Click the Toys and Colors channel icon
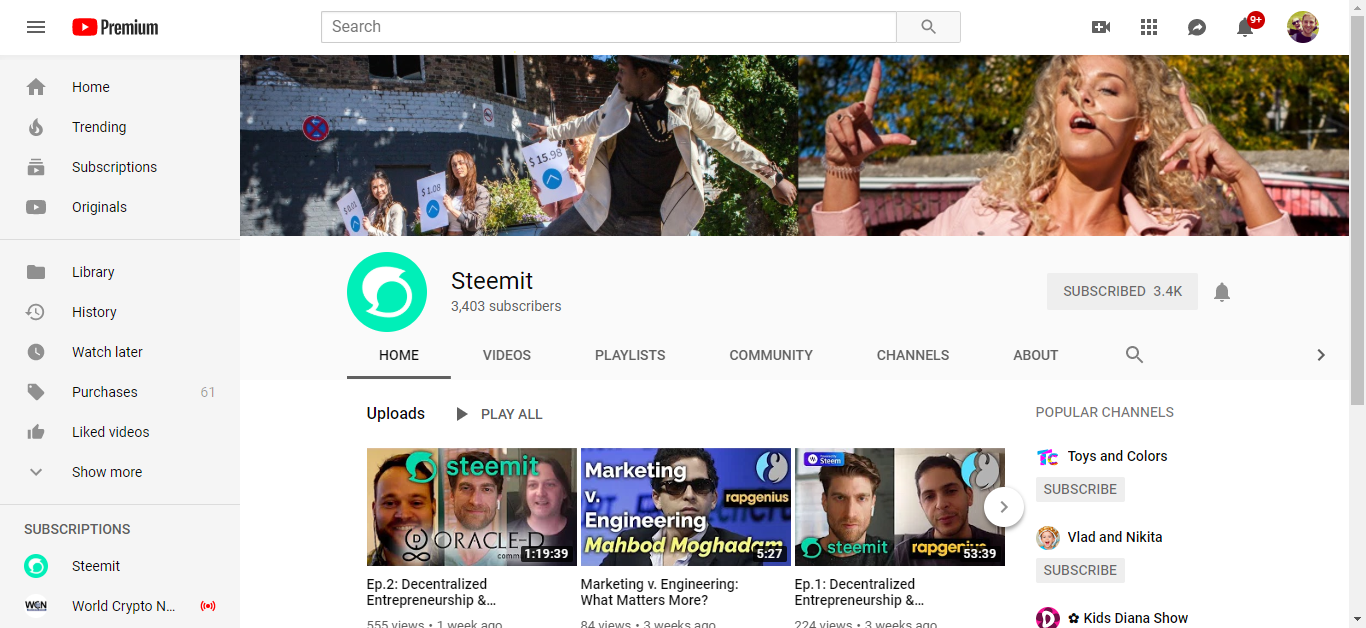The height and width of the screenshot is (628, 1366). (1048, 457)
